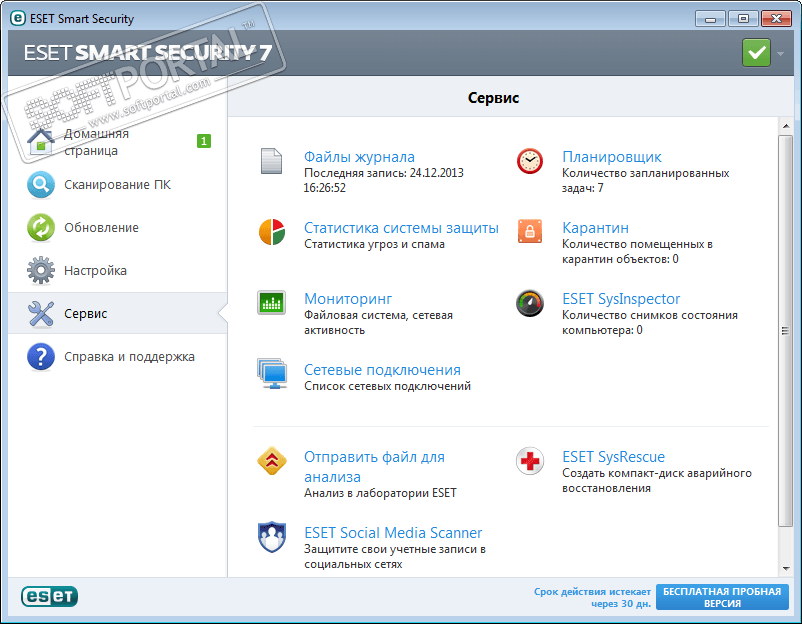Image resolution: width=802 pixels, height=624 pixels.
Task: Click the red Scheduler clock icon
Action: 530,161
